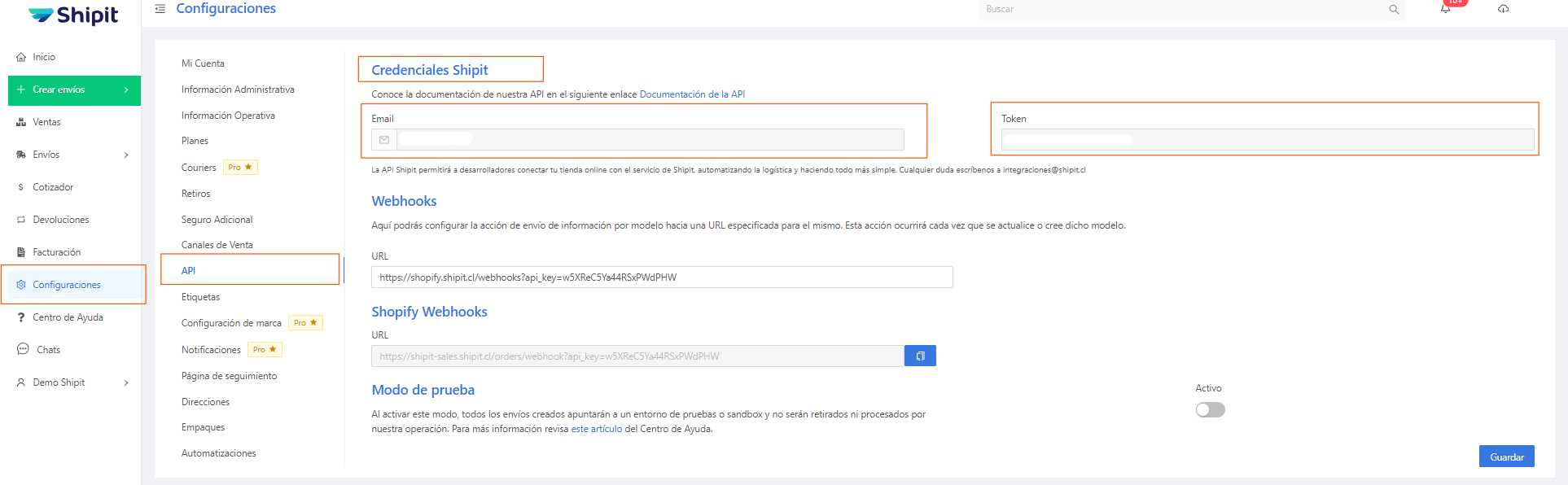Click the Chats bubble icon

tap(23, 349)
